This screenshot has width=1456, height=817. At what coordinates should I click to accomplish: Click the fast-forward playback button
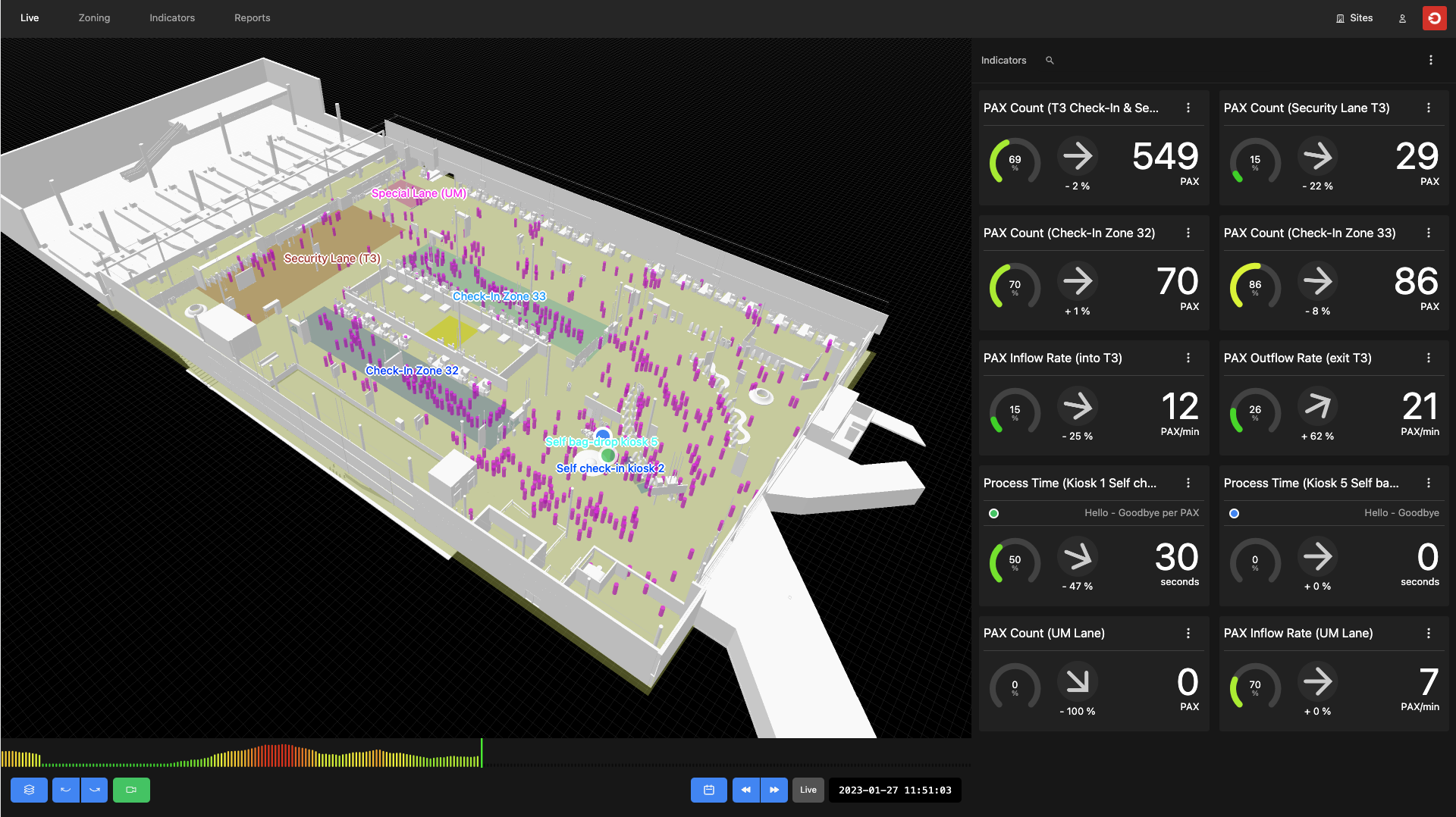[774, 790]
